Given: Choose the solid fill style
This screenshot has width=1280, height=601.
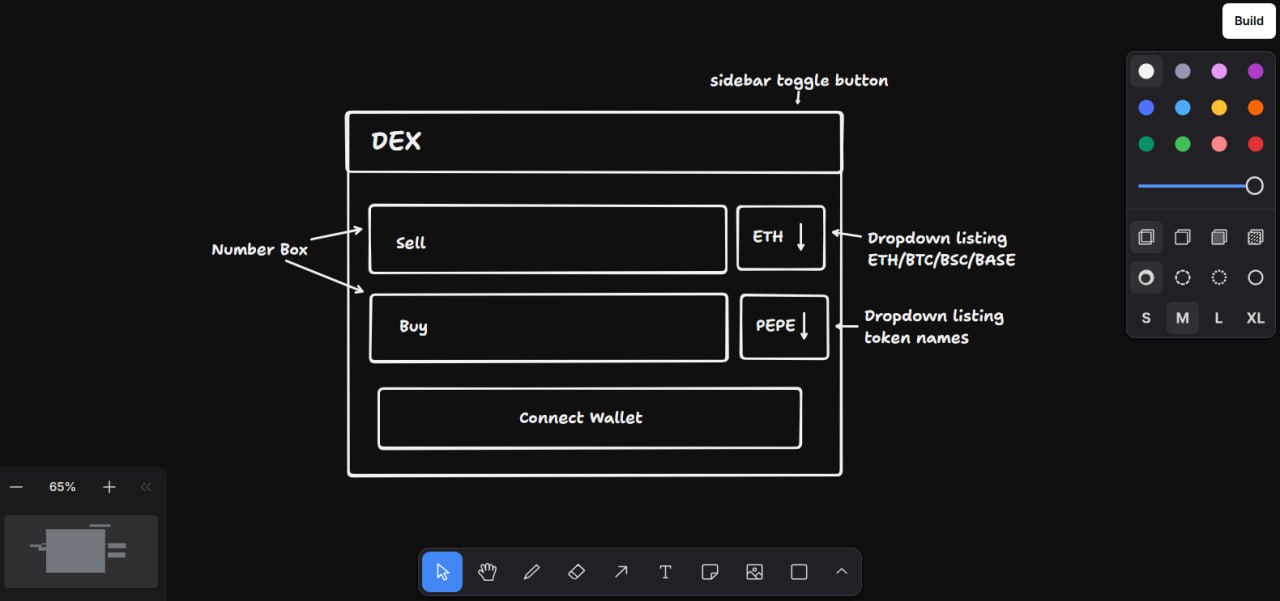Looking at the screenshot, I should tap(1219, 238).
